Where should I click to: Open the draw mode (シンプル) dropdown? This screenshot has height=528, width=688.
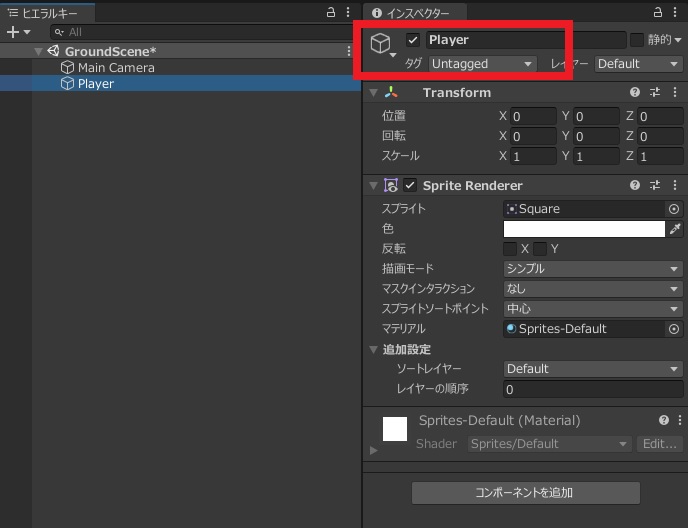(x=593, y=269)
